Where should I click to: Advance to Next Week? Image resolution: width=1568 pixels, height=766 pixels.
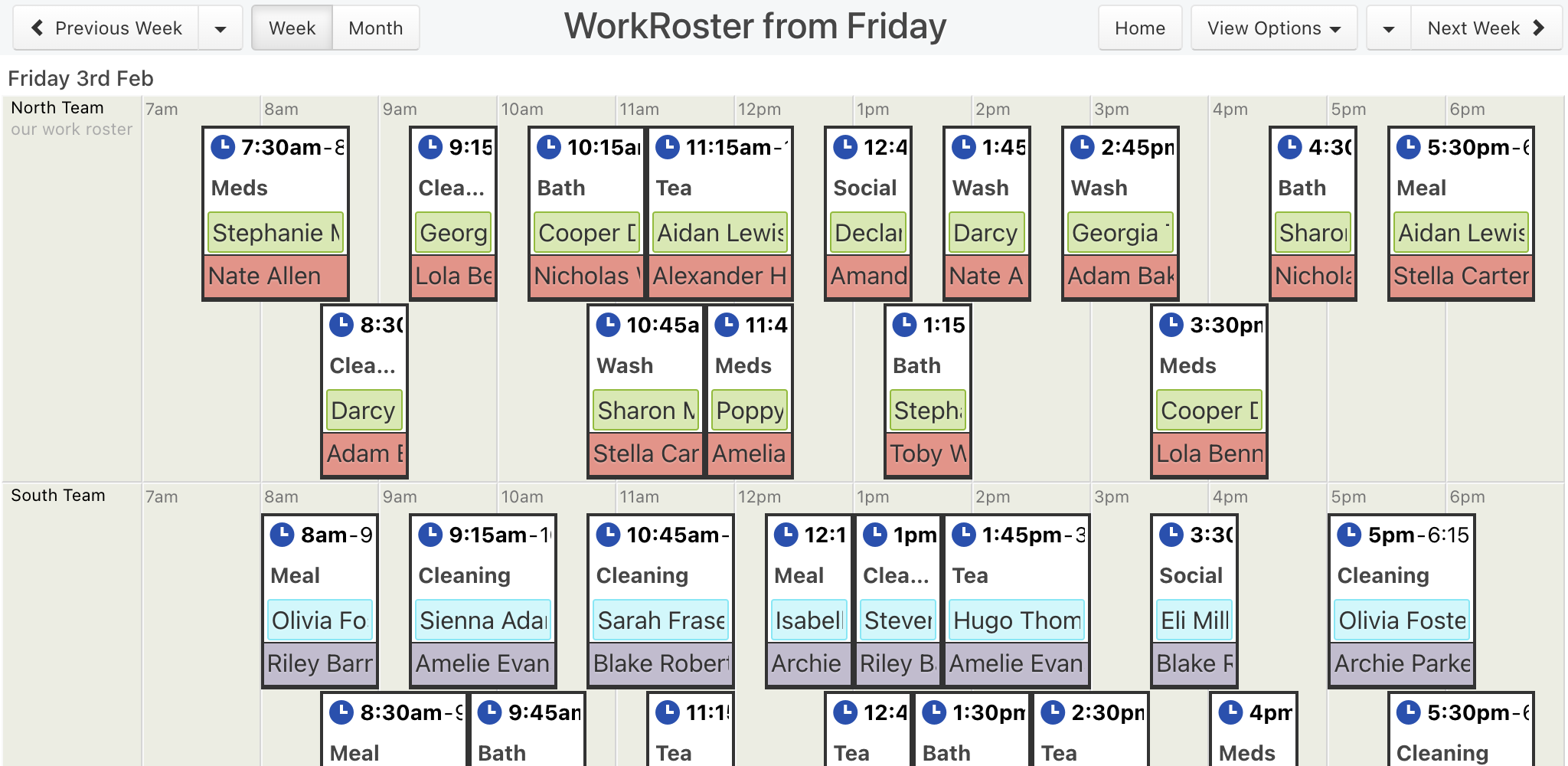(x=1486, y=28)
